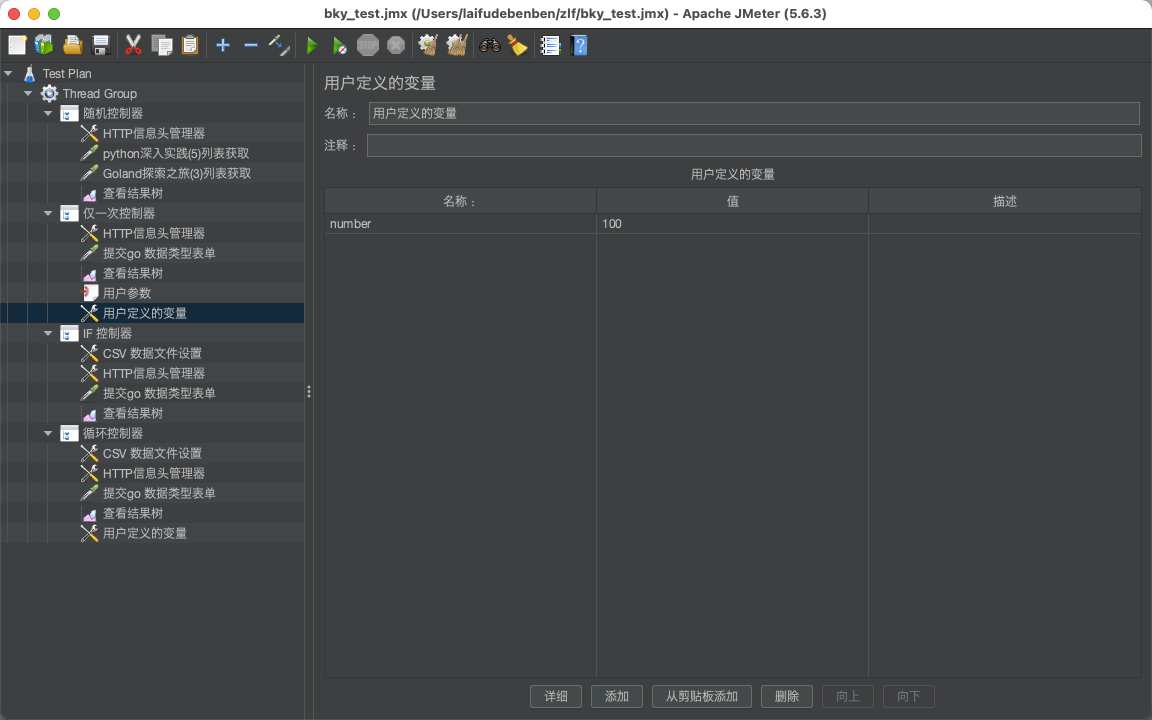Clear results with single broom gear icon
Image resolution: width=1152 pixels, height=720 pixels.
pos(428,46)
